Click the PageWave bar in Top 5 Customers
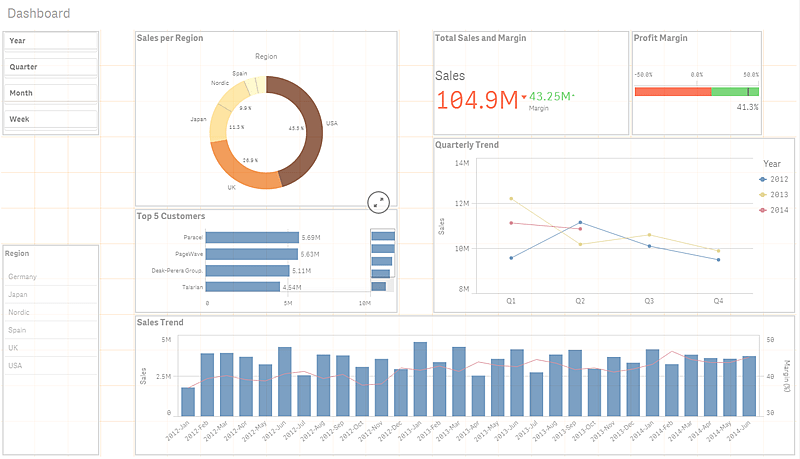The width and height of the screenshot is (800, 459). (x=253, y=254)
